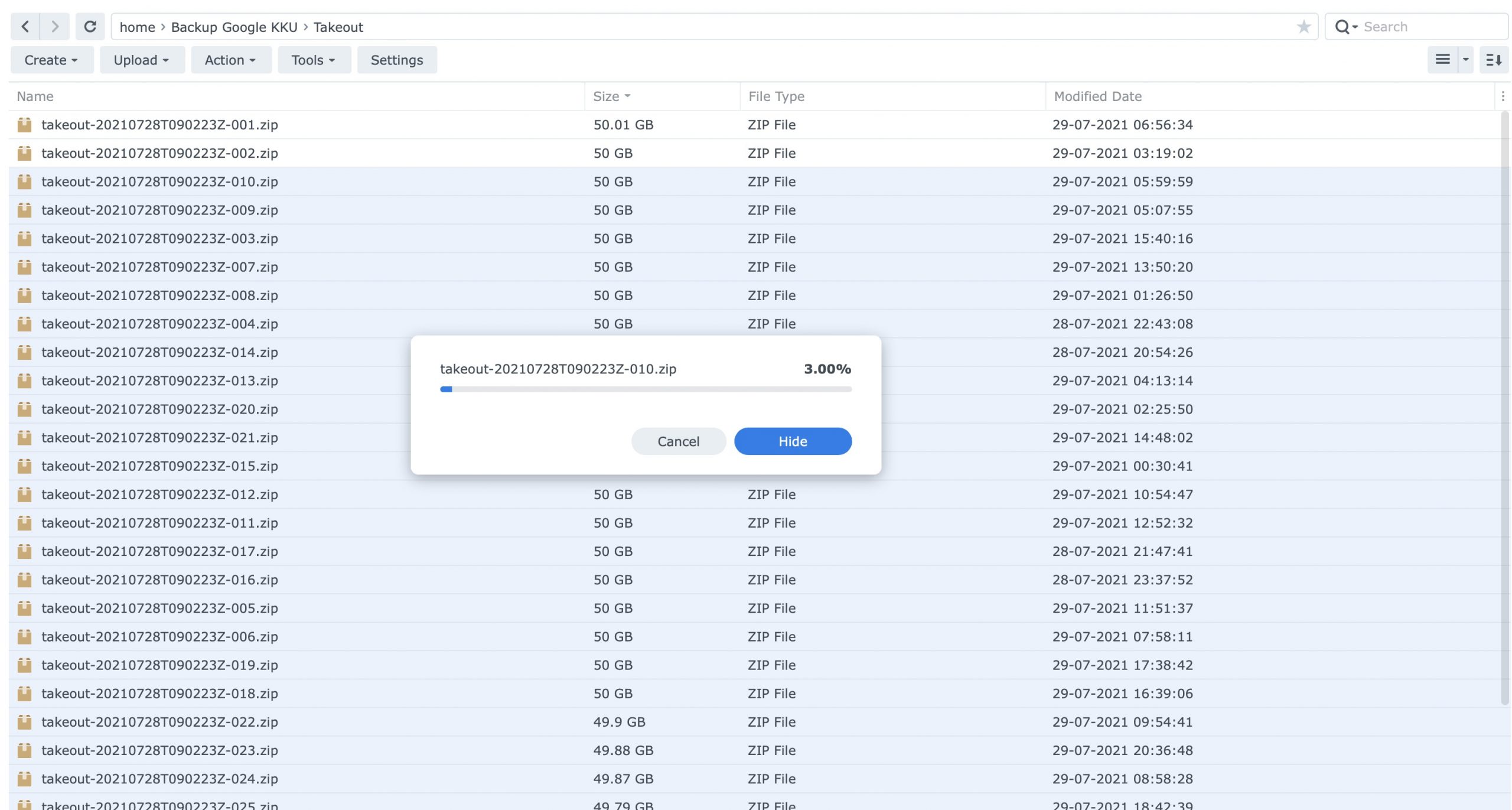Open column options three-dot icon
The image size is (1512, 810).
1503,96
